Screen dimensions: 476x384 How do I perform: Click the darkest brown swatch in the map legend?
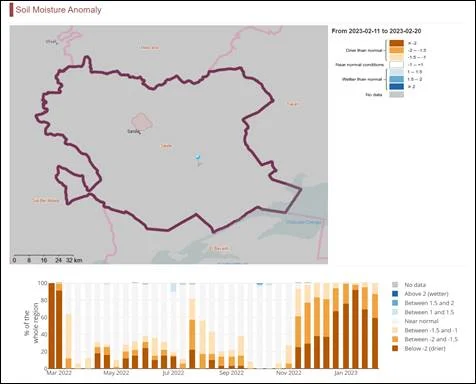[397, 43]
